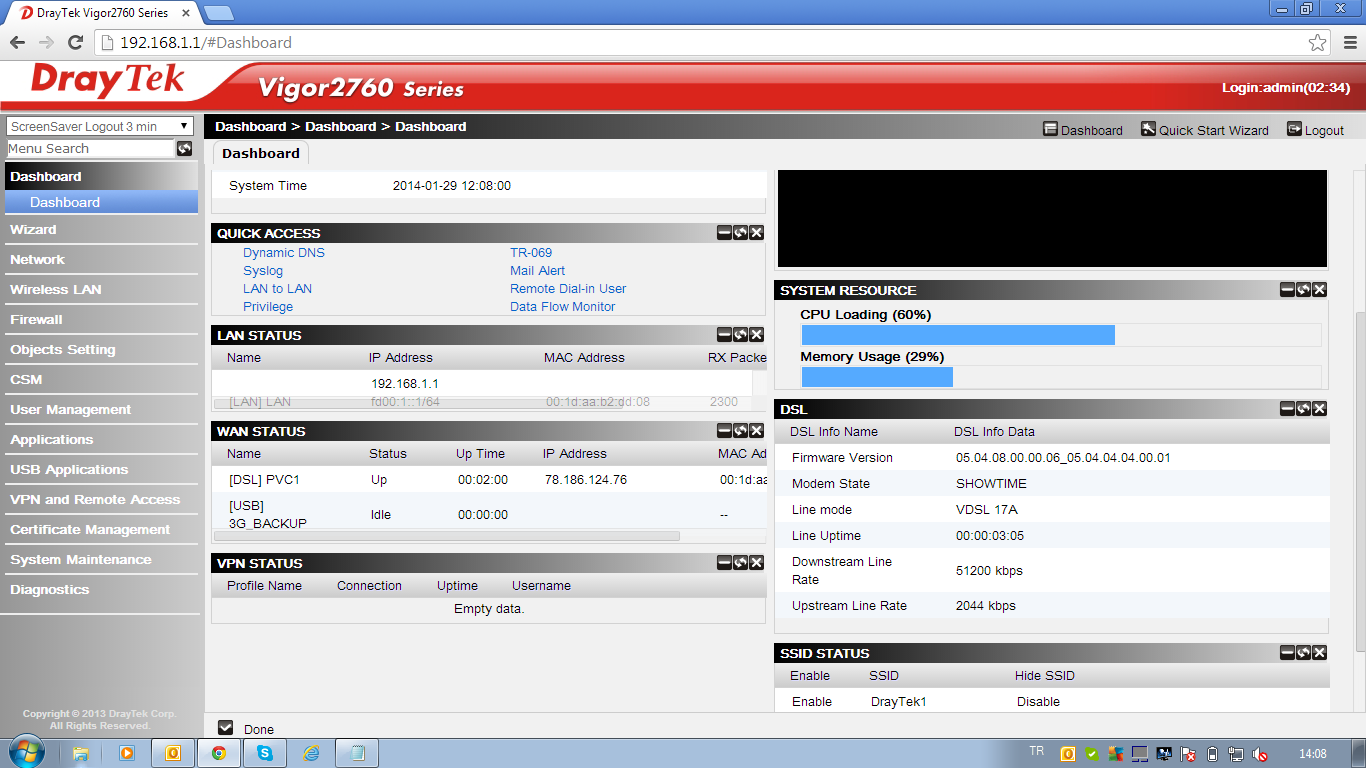Open the Dynamic DNS quick link

283,253
